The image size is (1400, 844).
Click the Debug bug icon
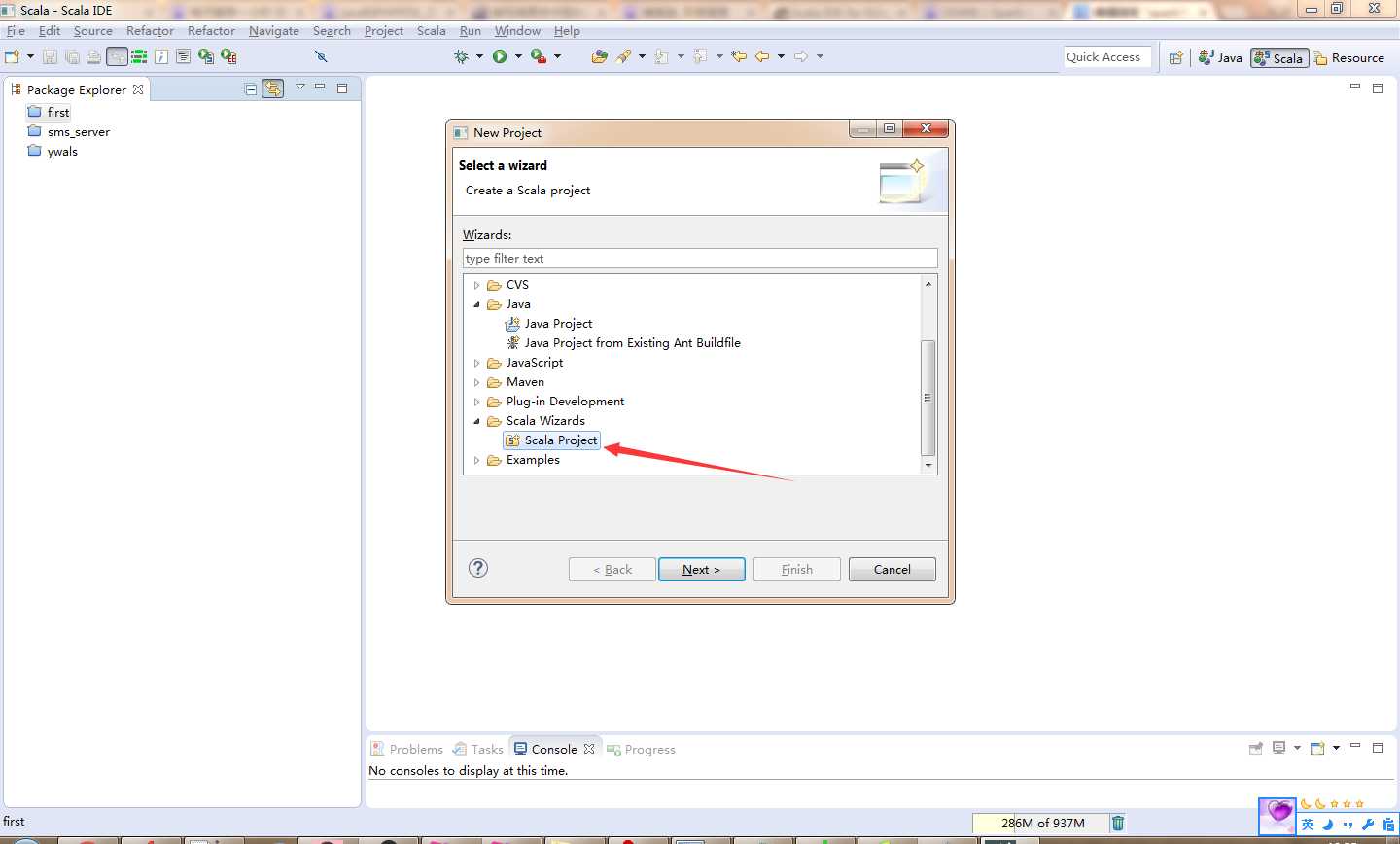[x=461, y=56]
